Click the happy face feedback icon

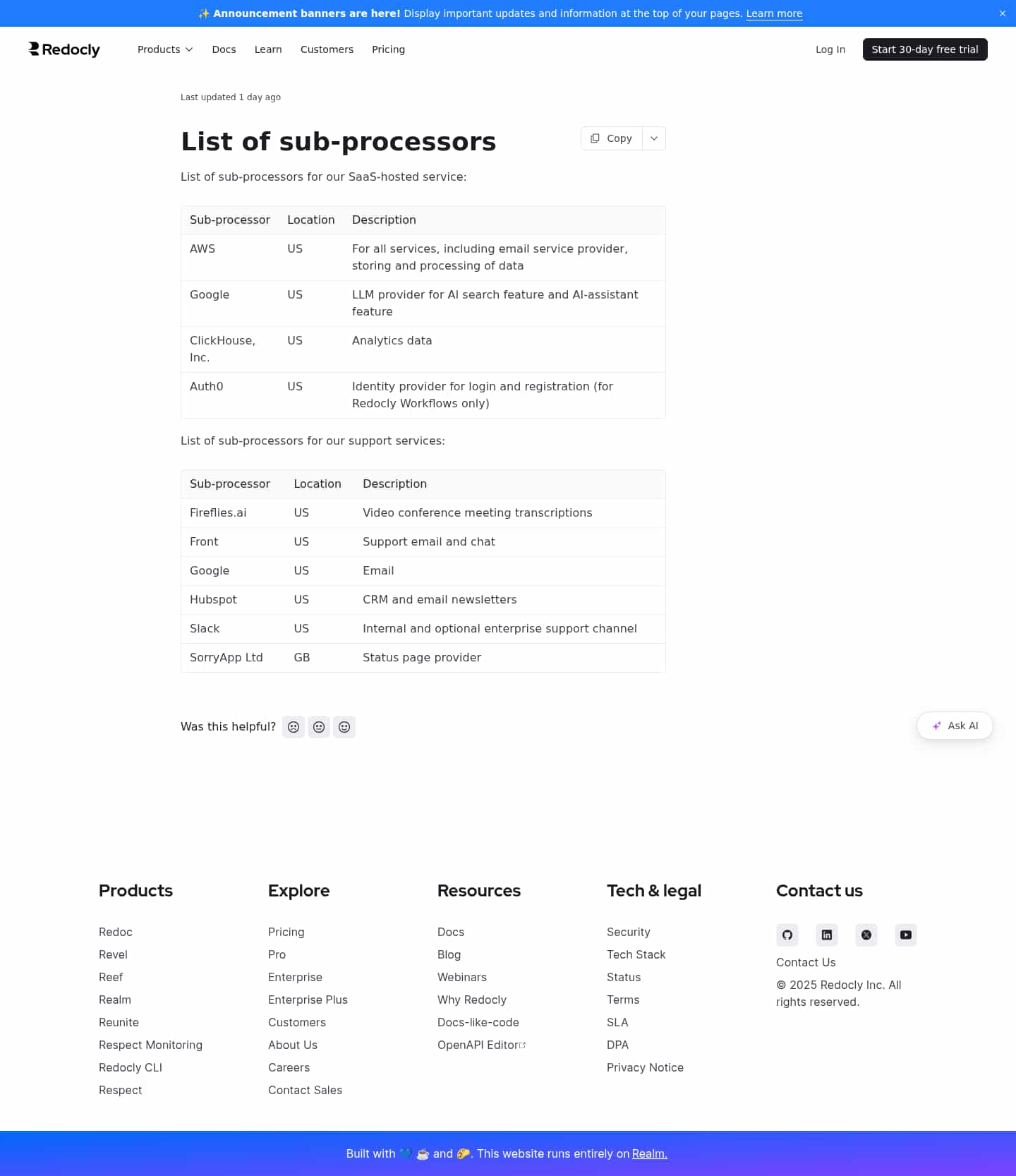[344, 727]
